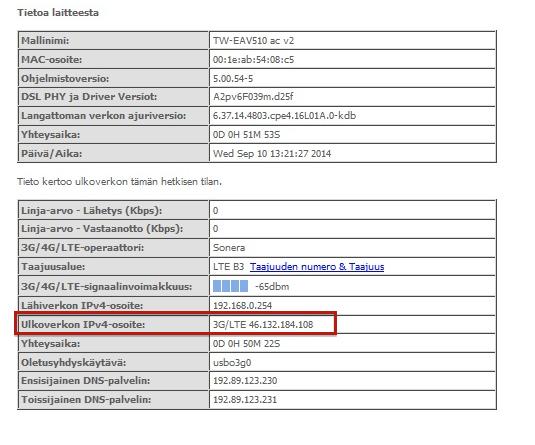Click the Linja-arvo - Vastaanotto (Kbps) label
Image resolution: width=535 pixels, height=445 pixels.
102,229
